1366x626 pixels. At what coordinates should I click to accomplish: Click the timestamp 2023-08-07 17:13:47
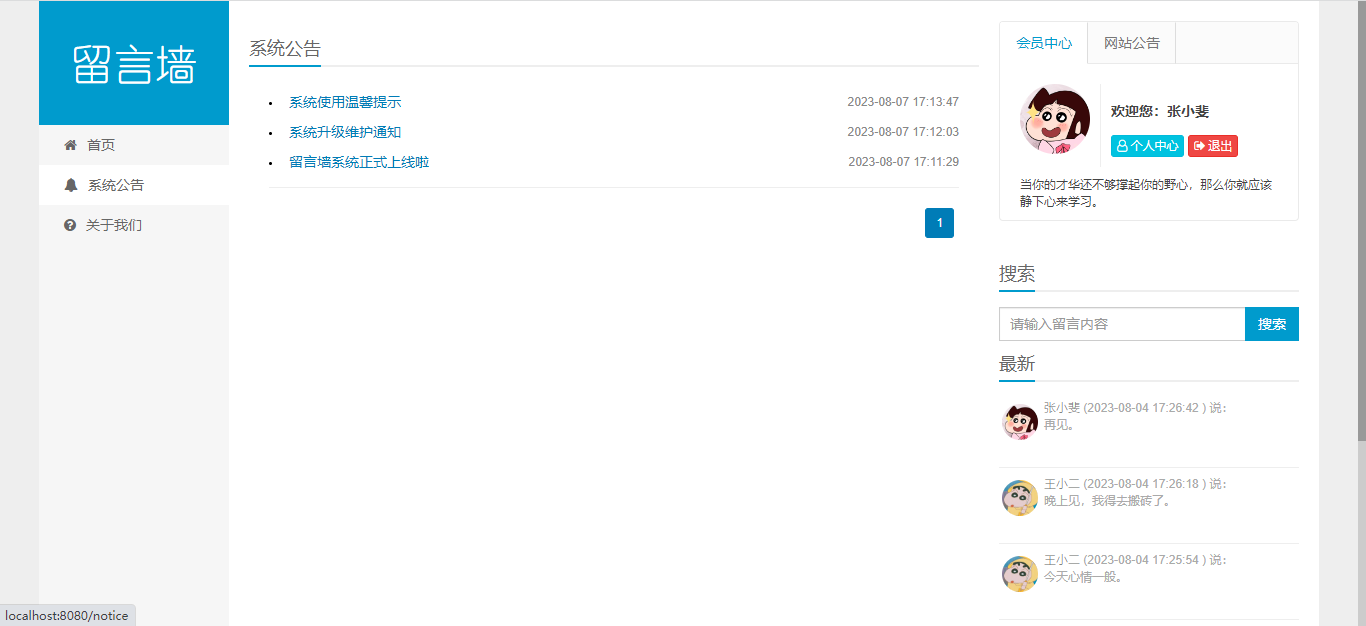coord(903,102)
